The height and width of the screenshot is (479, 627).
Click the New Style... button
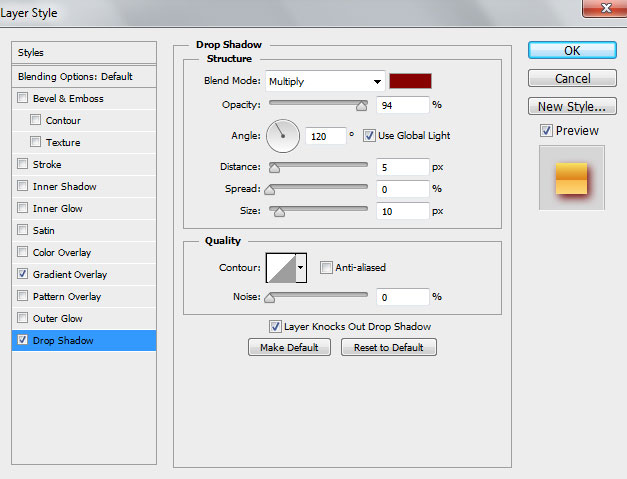(572, 106)
